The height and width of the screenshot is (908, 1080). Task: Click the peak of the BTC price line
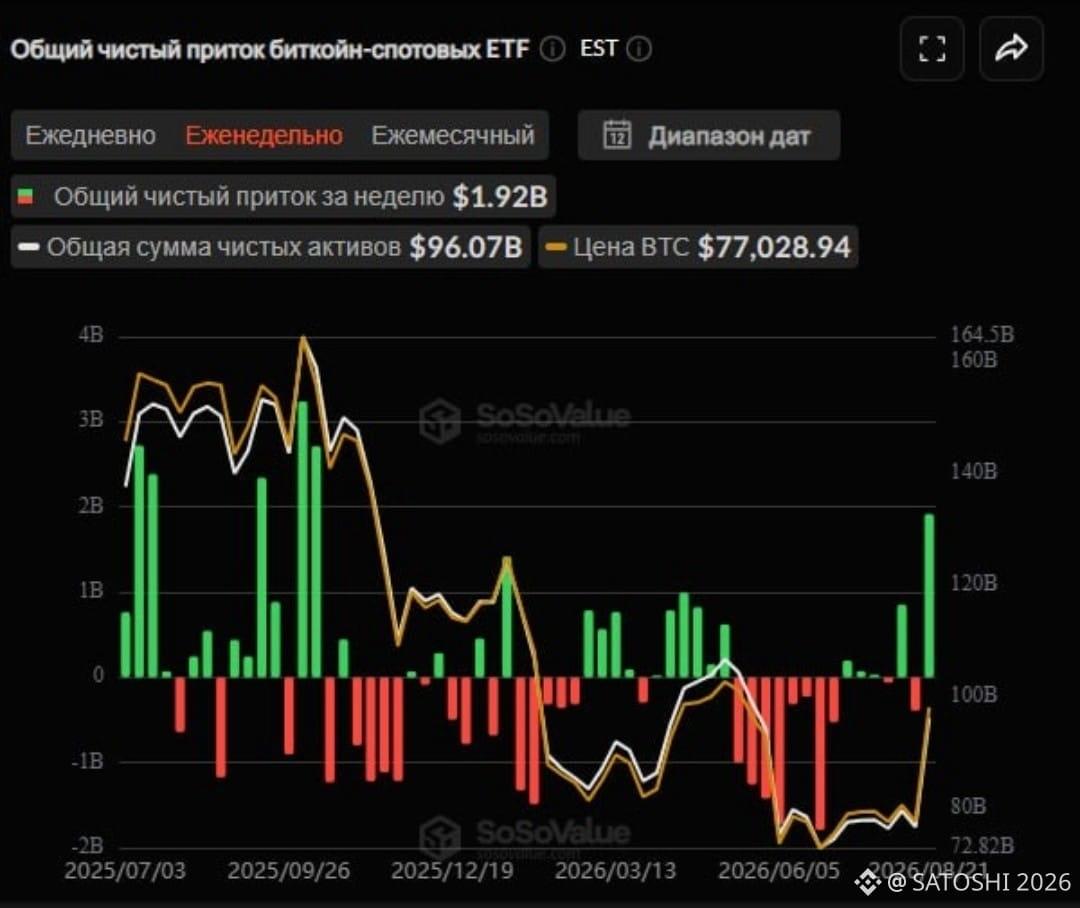coord(302,338)
